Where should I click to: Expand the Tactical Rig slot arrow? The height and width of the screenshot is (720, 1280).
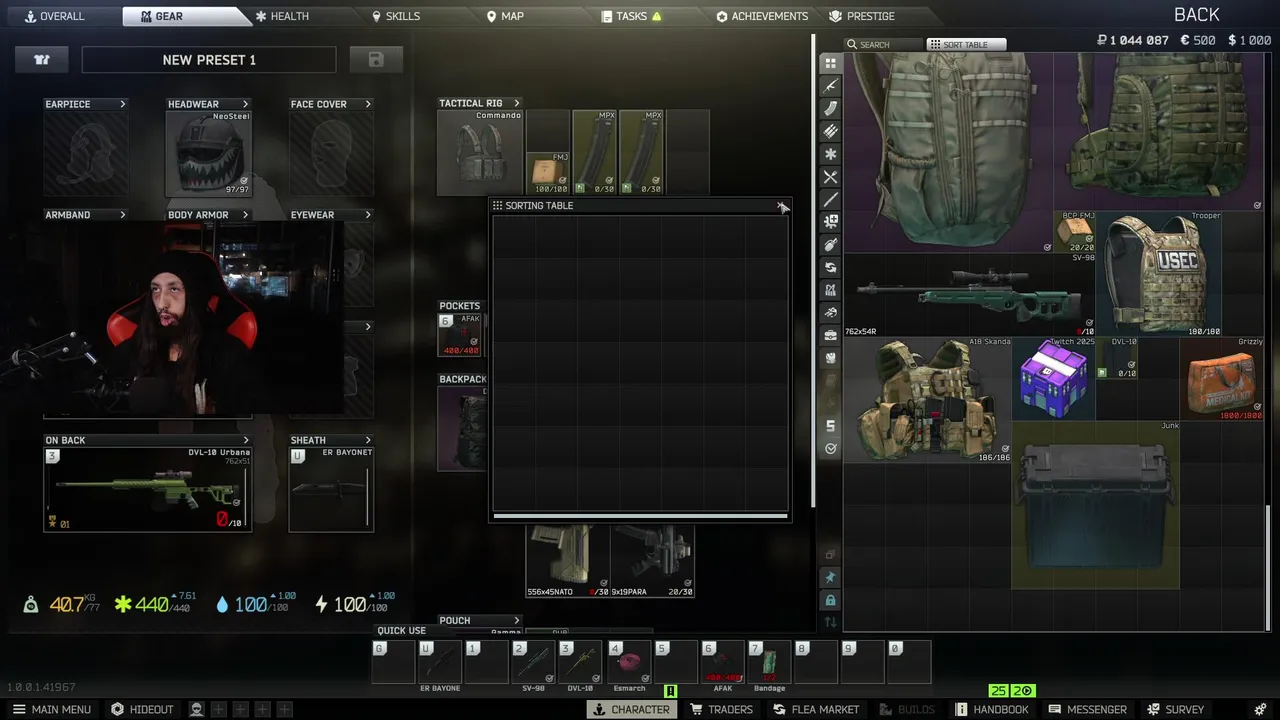coord(517,103)
